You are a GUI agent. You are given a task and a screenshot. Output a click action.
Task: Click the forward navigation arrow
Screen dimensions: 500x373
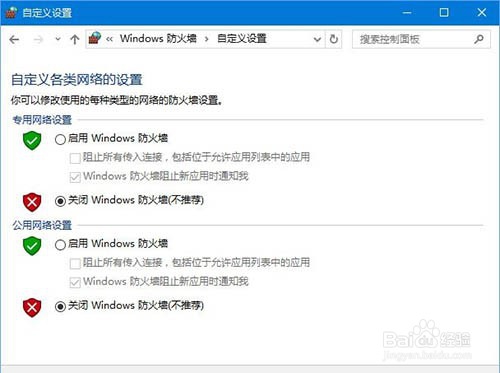pos(39,40)
